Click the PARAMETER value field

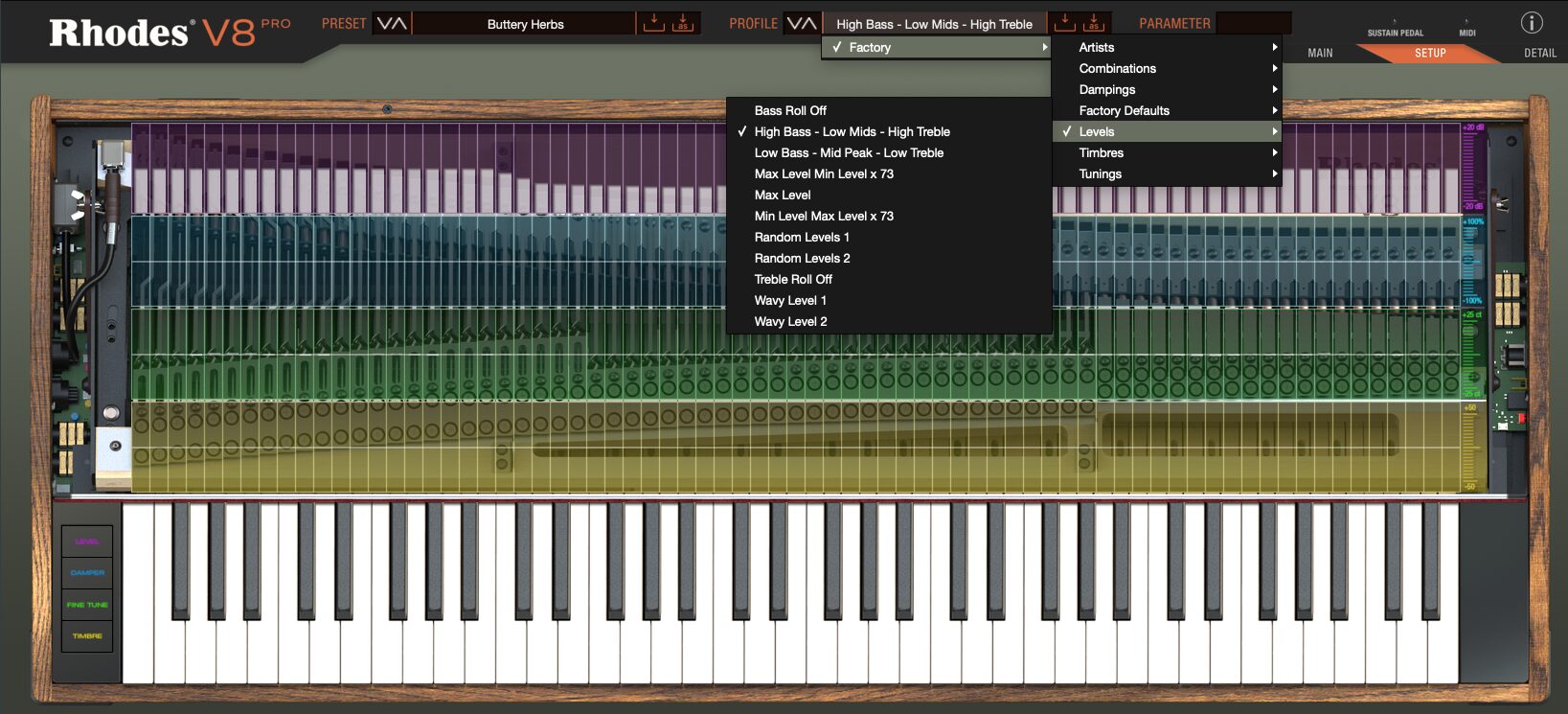coord(1253,23)
